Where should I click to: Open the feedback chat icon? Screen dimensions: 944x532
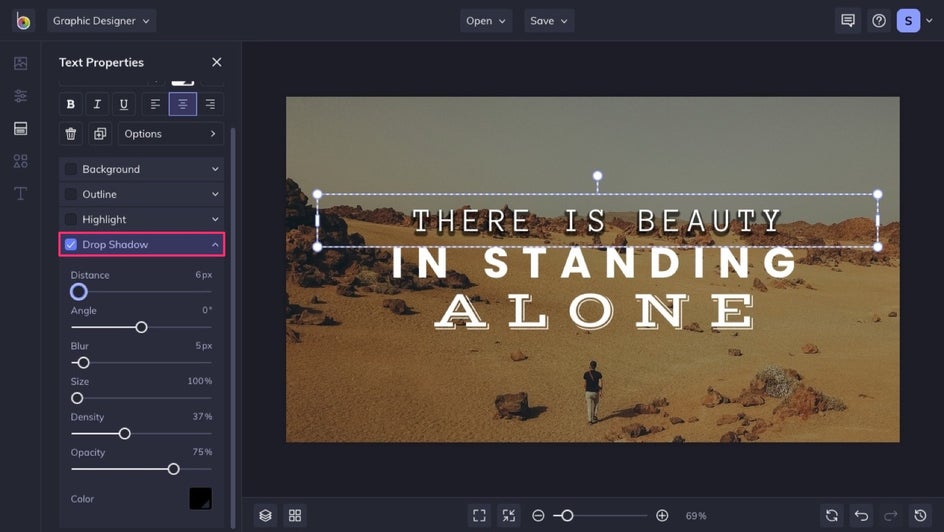coord(848,21)
